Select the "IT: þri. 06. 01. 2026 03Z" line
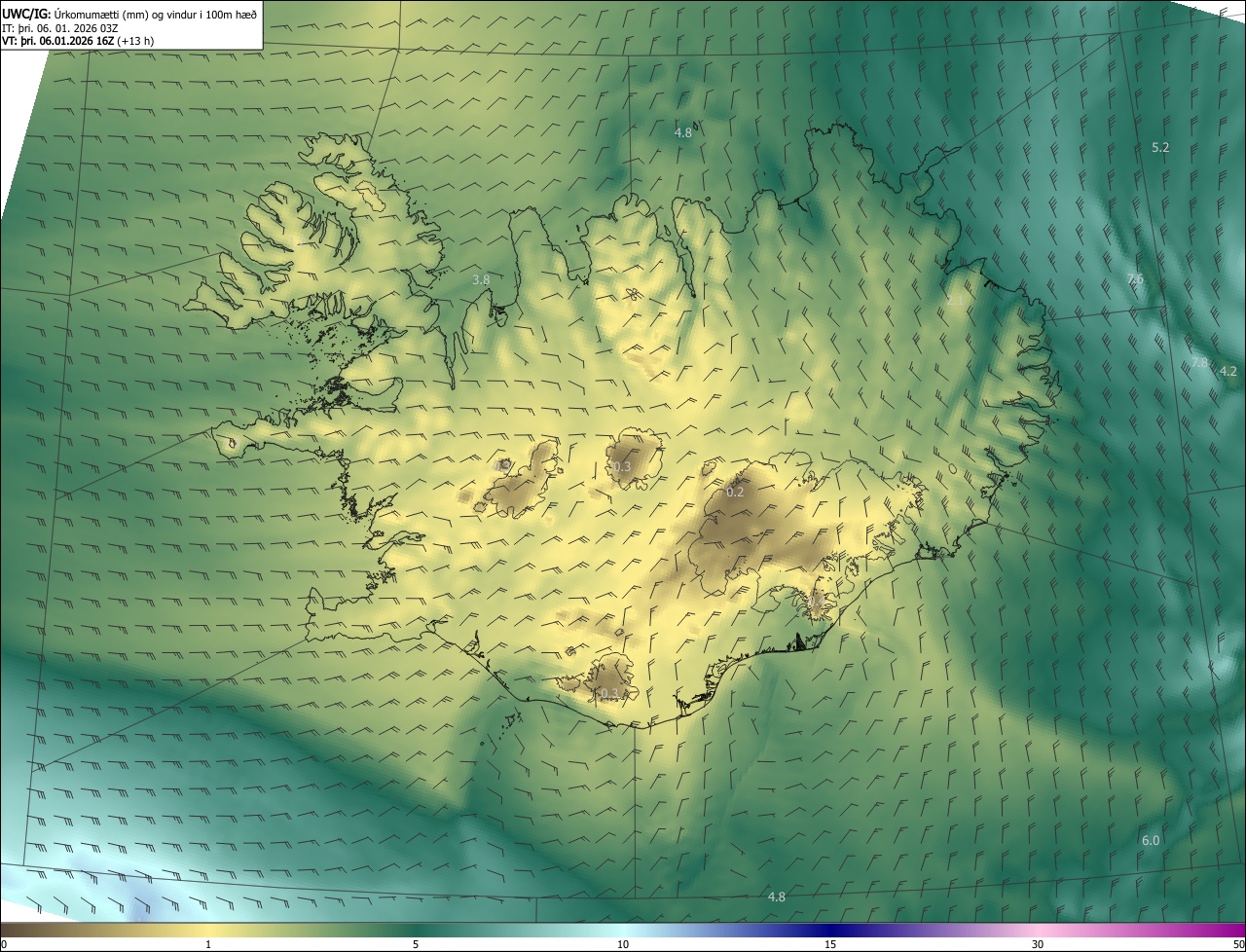1246x952 pixels. [x=60, y=28]
